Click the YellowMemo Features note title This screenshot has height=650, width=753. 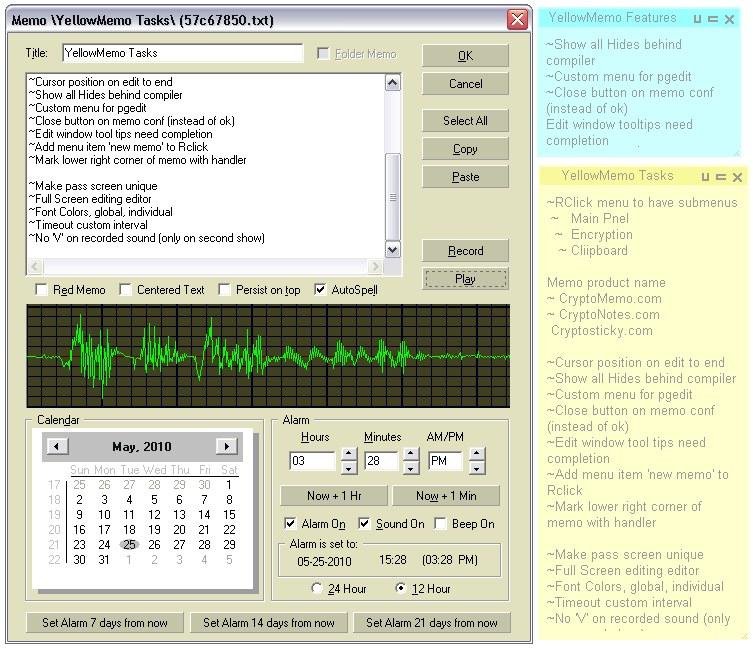612,18
